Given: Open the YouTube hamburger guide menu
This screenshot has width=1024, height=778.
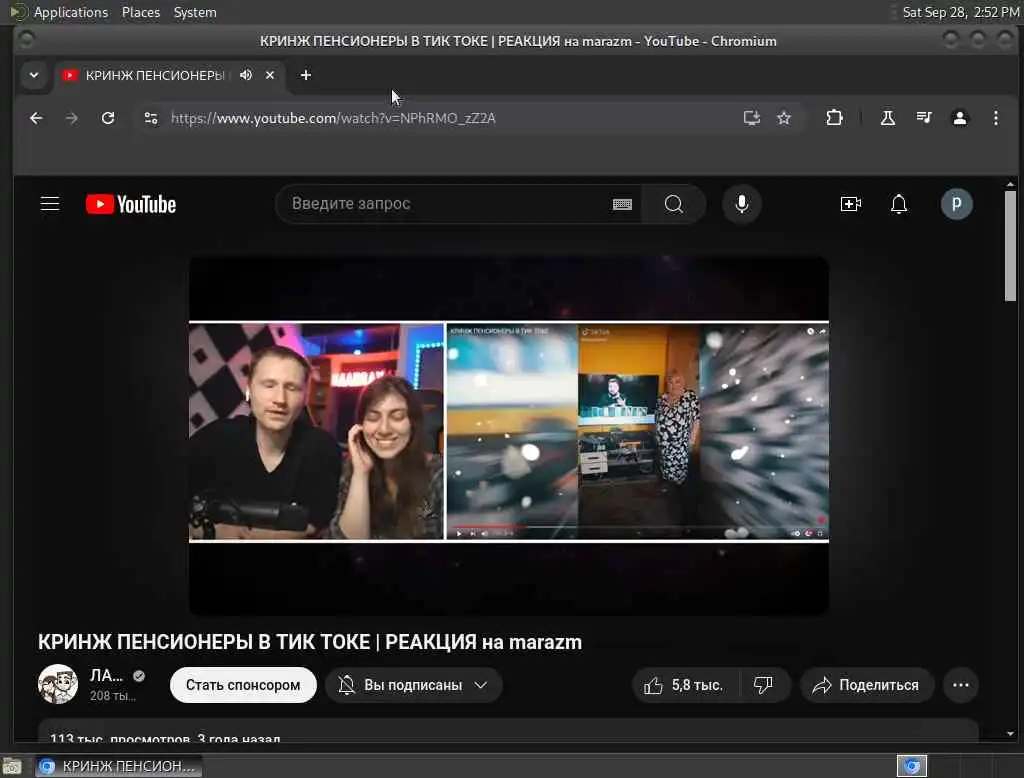Looking at the screenshot, I should coord(50,204).
